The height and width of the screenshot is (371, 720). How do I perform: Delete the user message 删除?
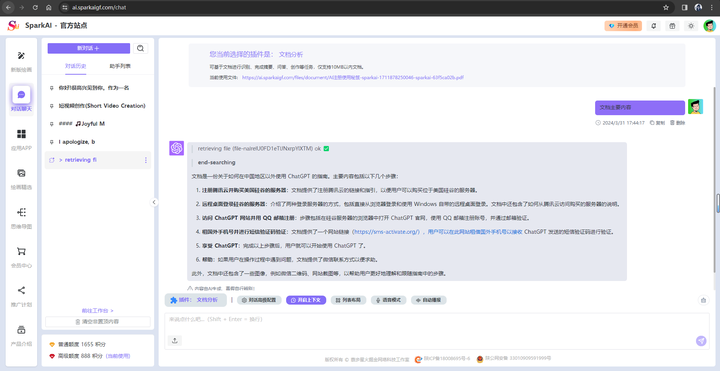click(x=677, y=123)
